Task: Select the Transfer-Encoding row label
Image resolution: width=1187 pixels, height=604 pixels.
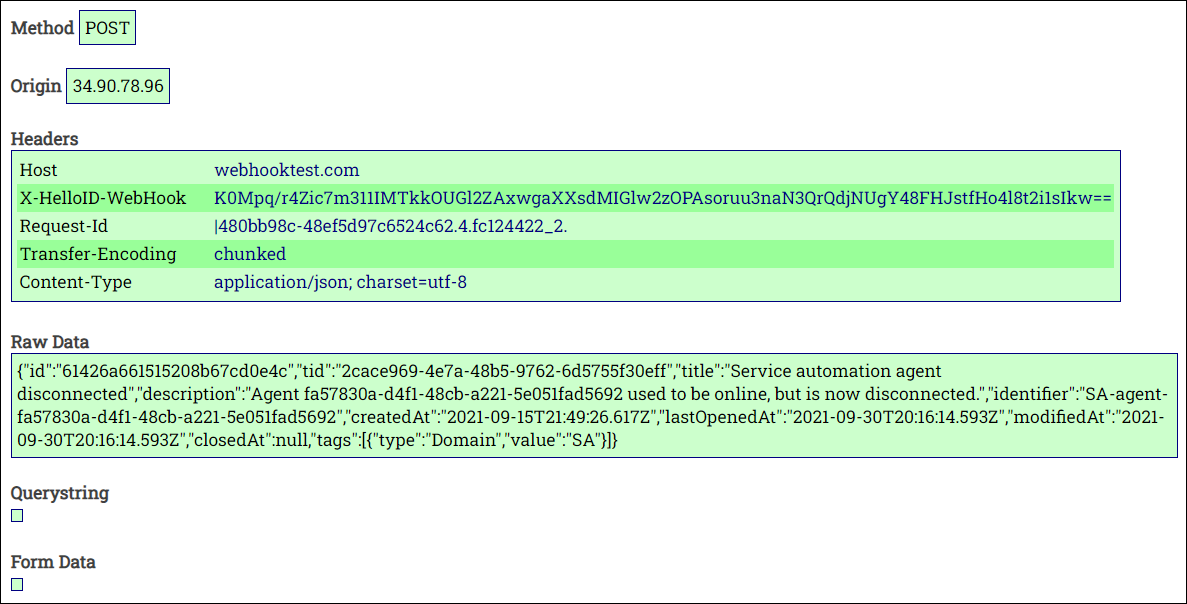Action: [98, 254]
